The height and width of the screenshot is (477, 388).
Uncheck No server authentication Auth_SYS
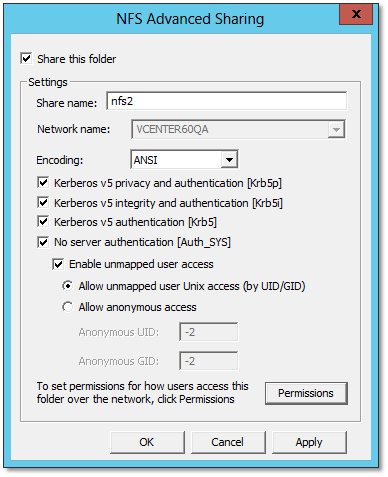(43, 242)
